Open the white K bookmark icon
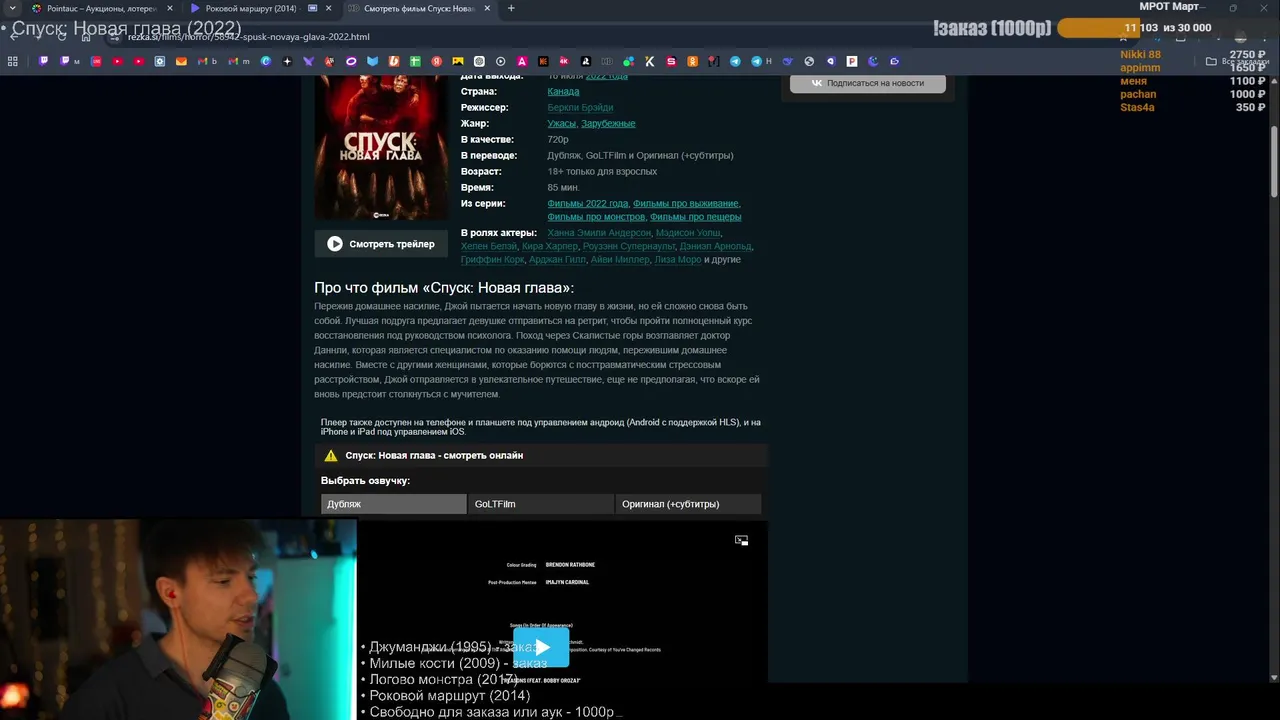Screen dimensions: 1280x720 (x=649, y=61)
